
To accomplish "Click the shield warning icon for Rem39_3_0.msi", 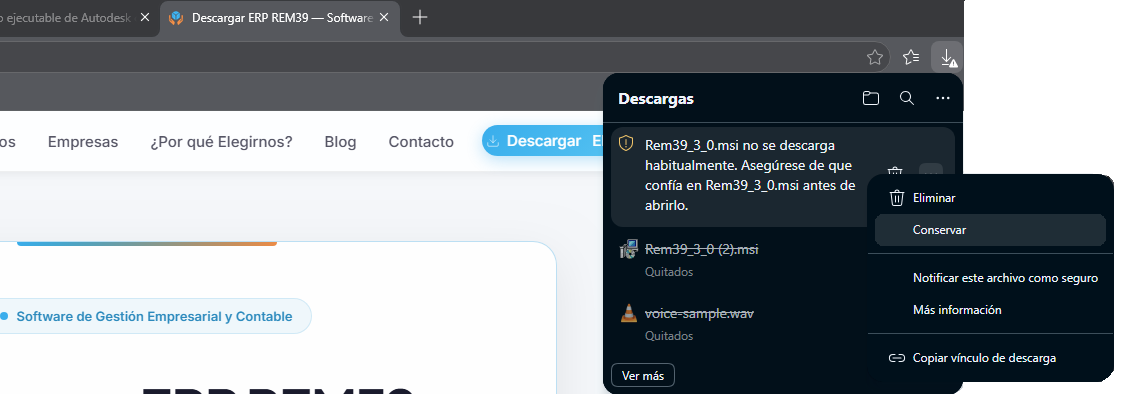I will tap(626, 144).
